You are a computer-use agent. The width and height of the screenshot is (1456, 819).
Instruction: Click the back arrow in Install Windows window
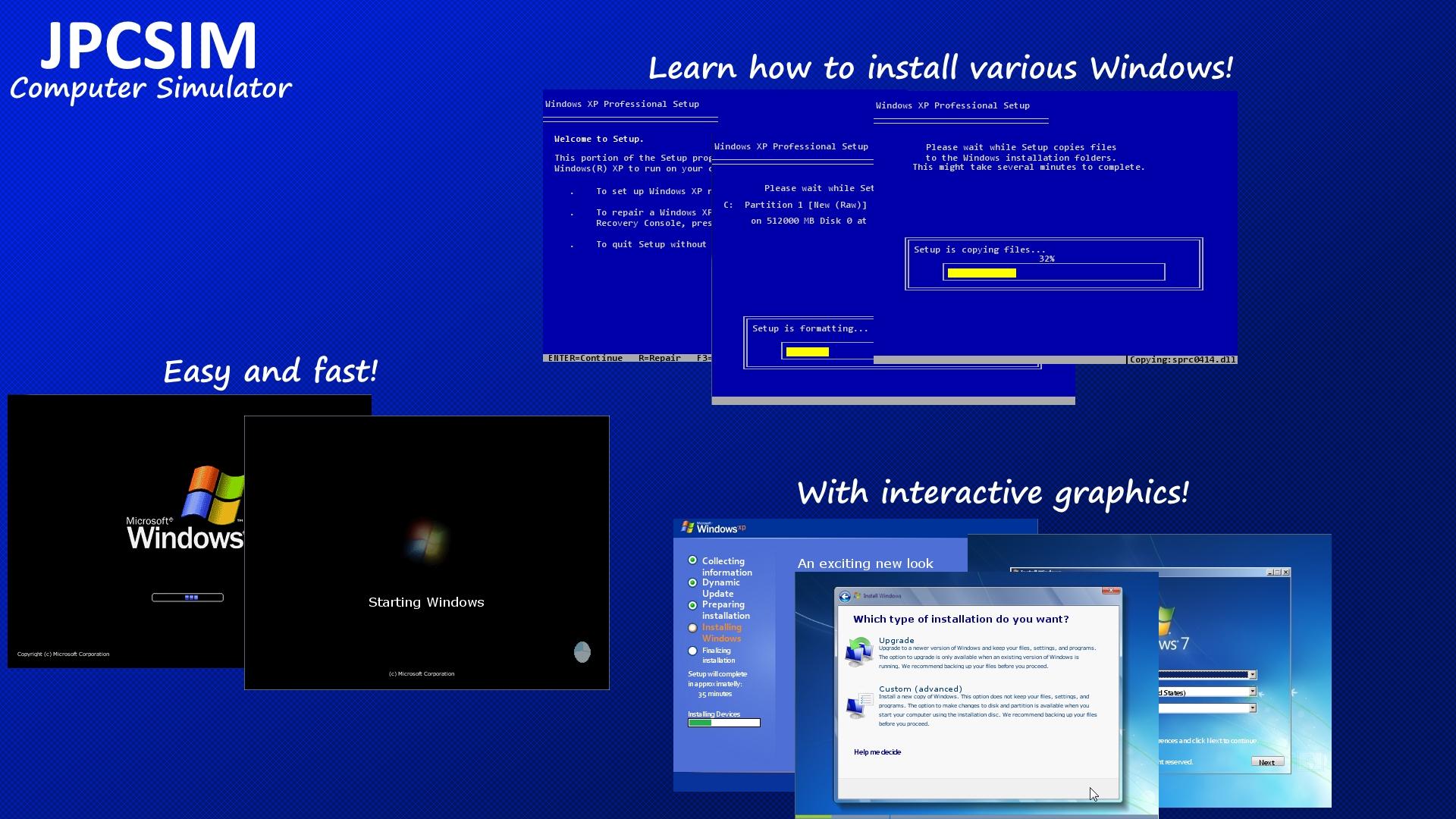click(x=845, y=596)
